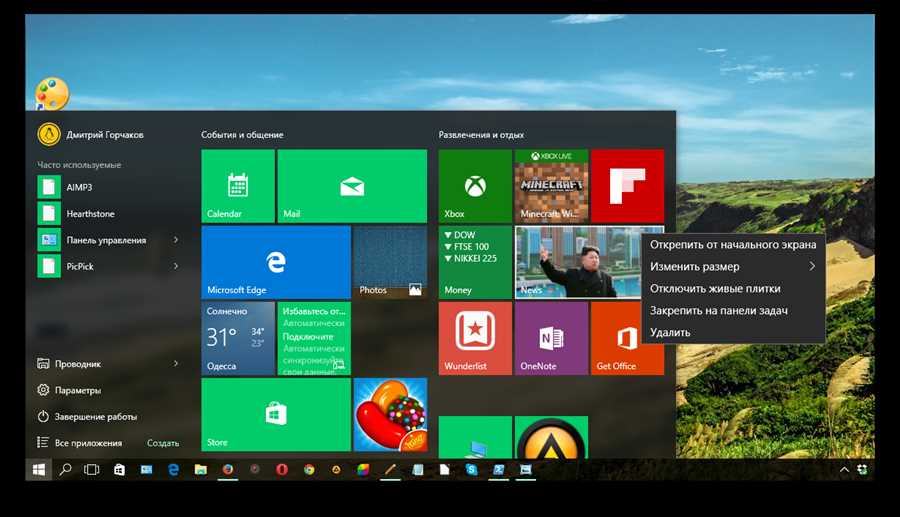Expand PicPick jump list arrow
Image resolution: width=900 pixels, height=517 pixels.
tap(176, 266)
